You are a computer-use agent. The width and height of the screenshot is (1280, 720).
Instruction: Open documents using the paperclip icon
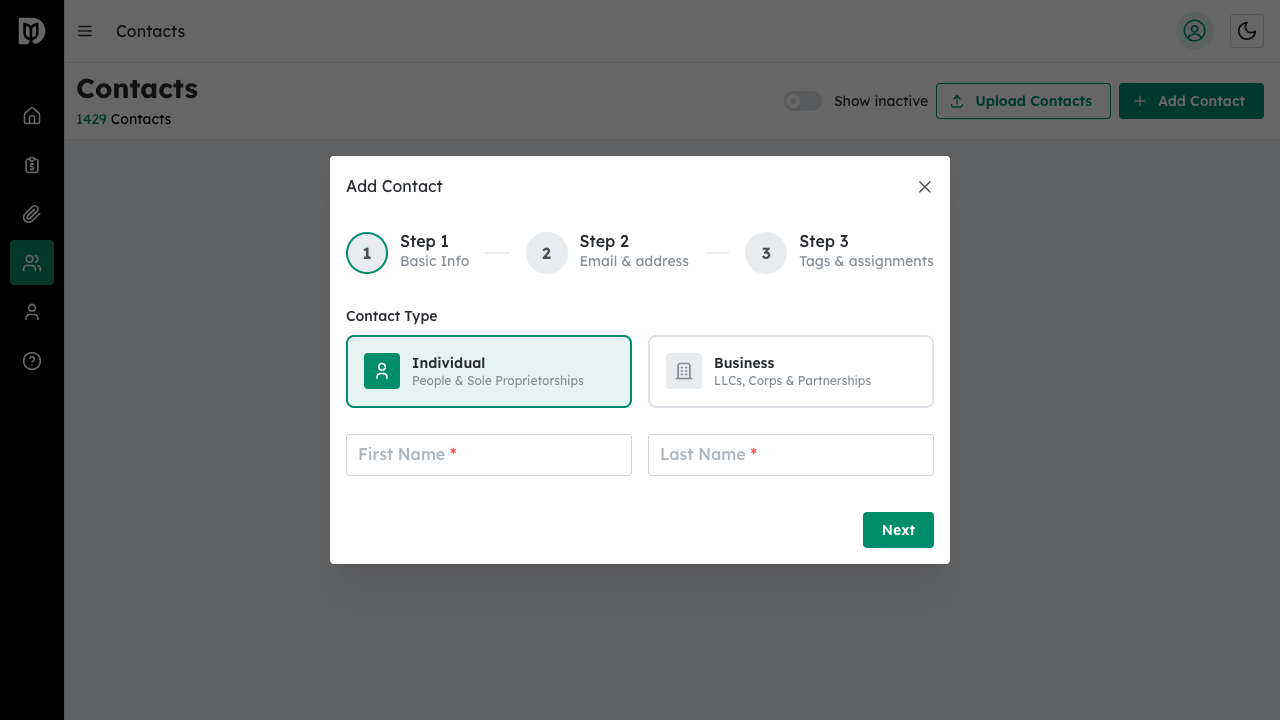31,213
